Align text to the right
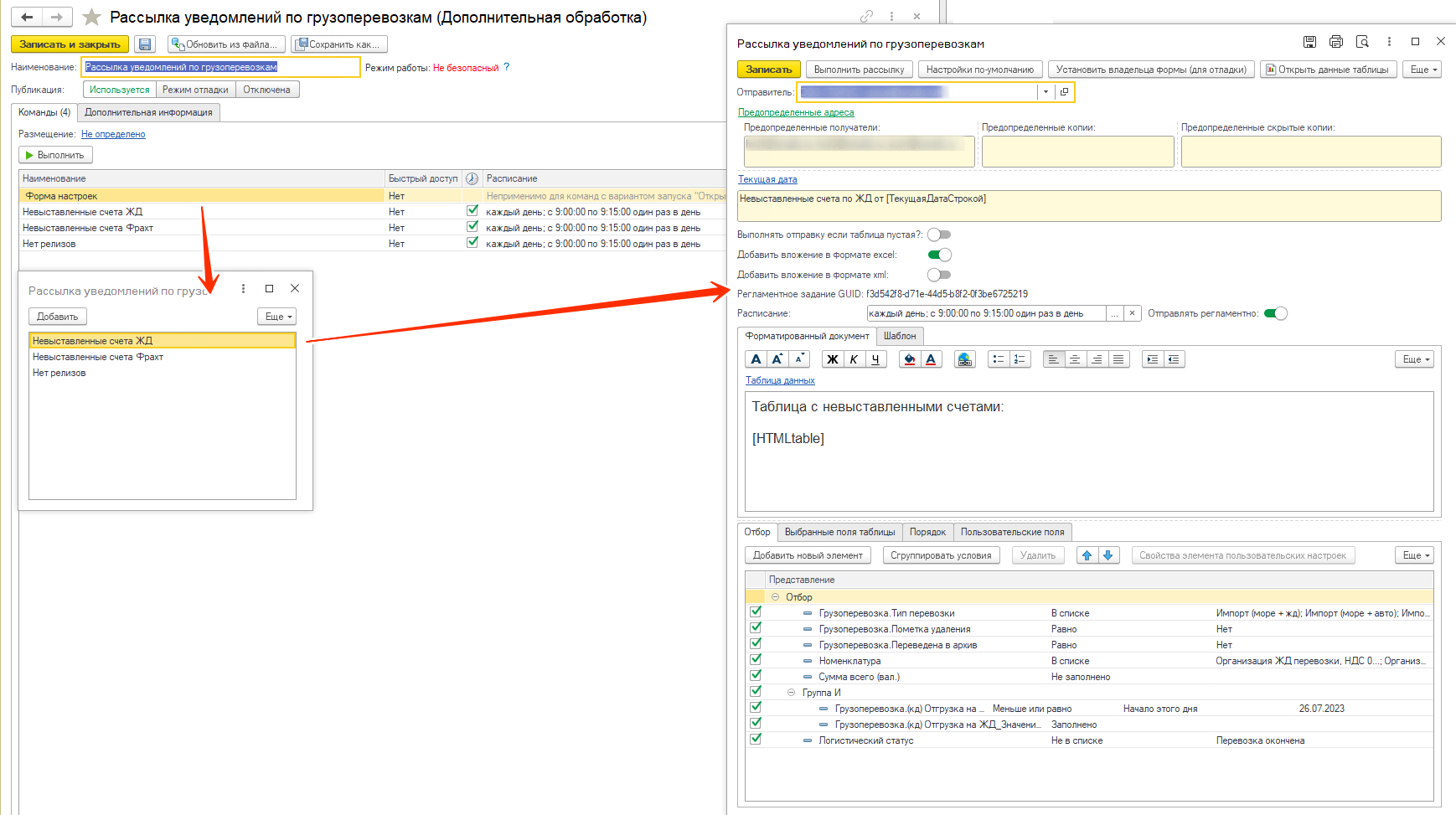1456x815 pixels. tap(1097, 359)
